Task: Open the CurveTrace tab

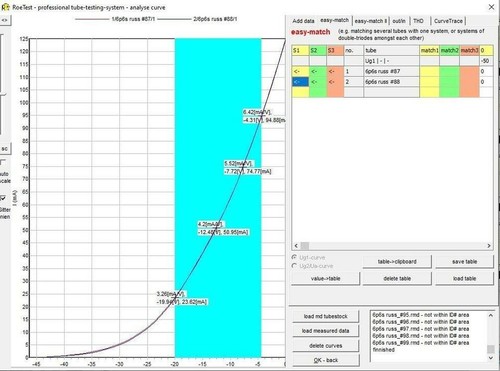Action: click(448, 21)
